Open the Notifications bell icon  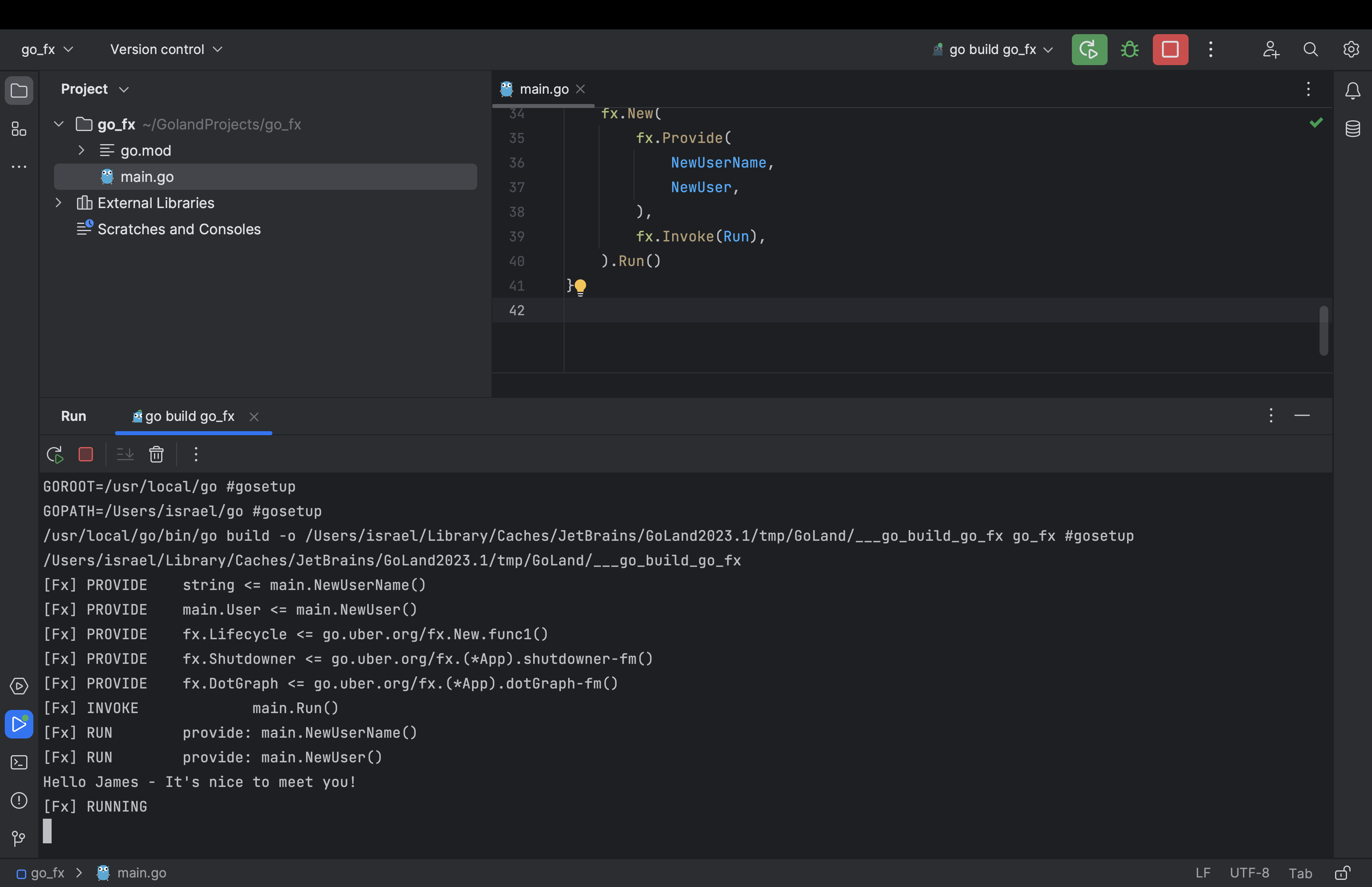tap(1353, 91)
